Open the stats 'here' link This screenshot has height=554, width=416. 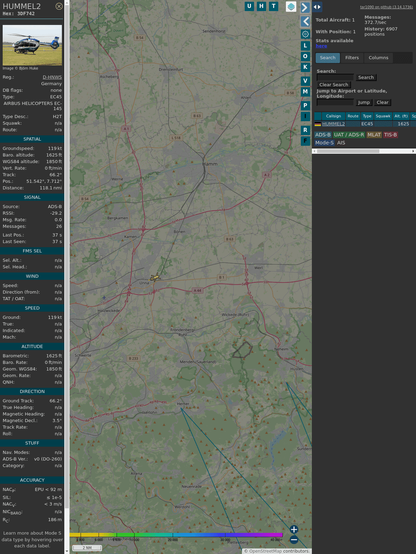321,46
